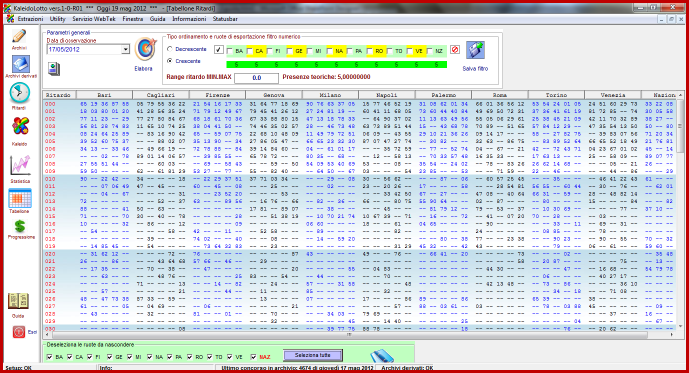Click the horizontal scrollbar right arrow
The height and width of the screenshot is (373, 689).
[x=672, y=335]
